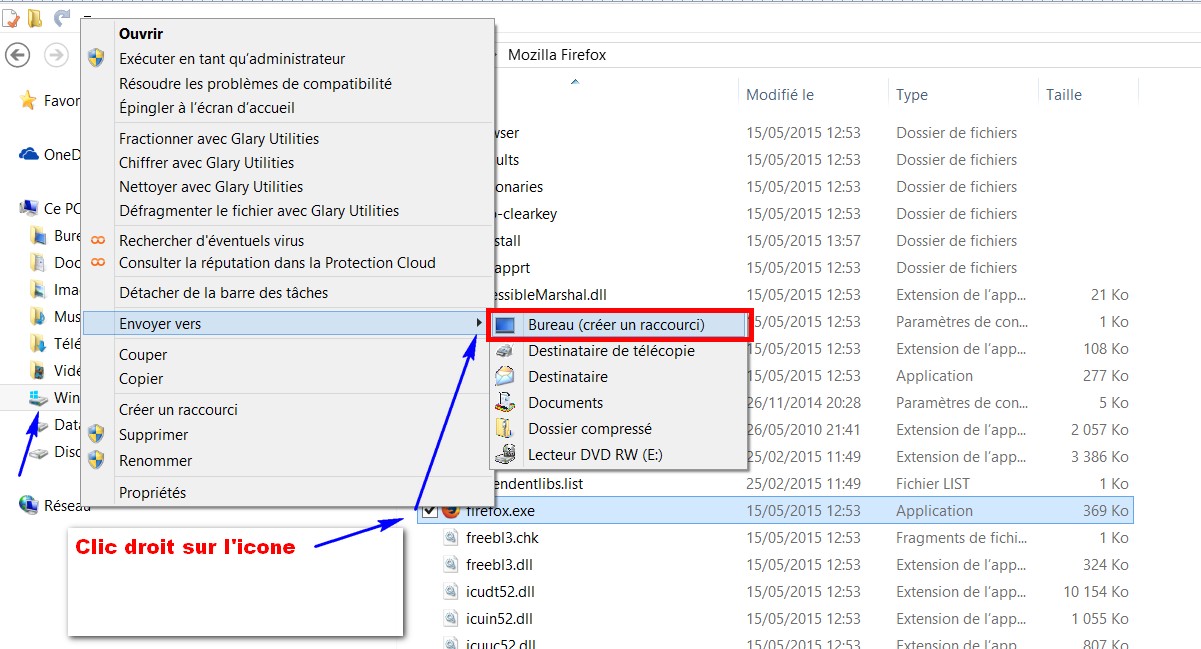The height and width of the screenshot is (649, 1201).
Task: Click the forward navigation arrow
Action: click(56, 55)
